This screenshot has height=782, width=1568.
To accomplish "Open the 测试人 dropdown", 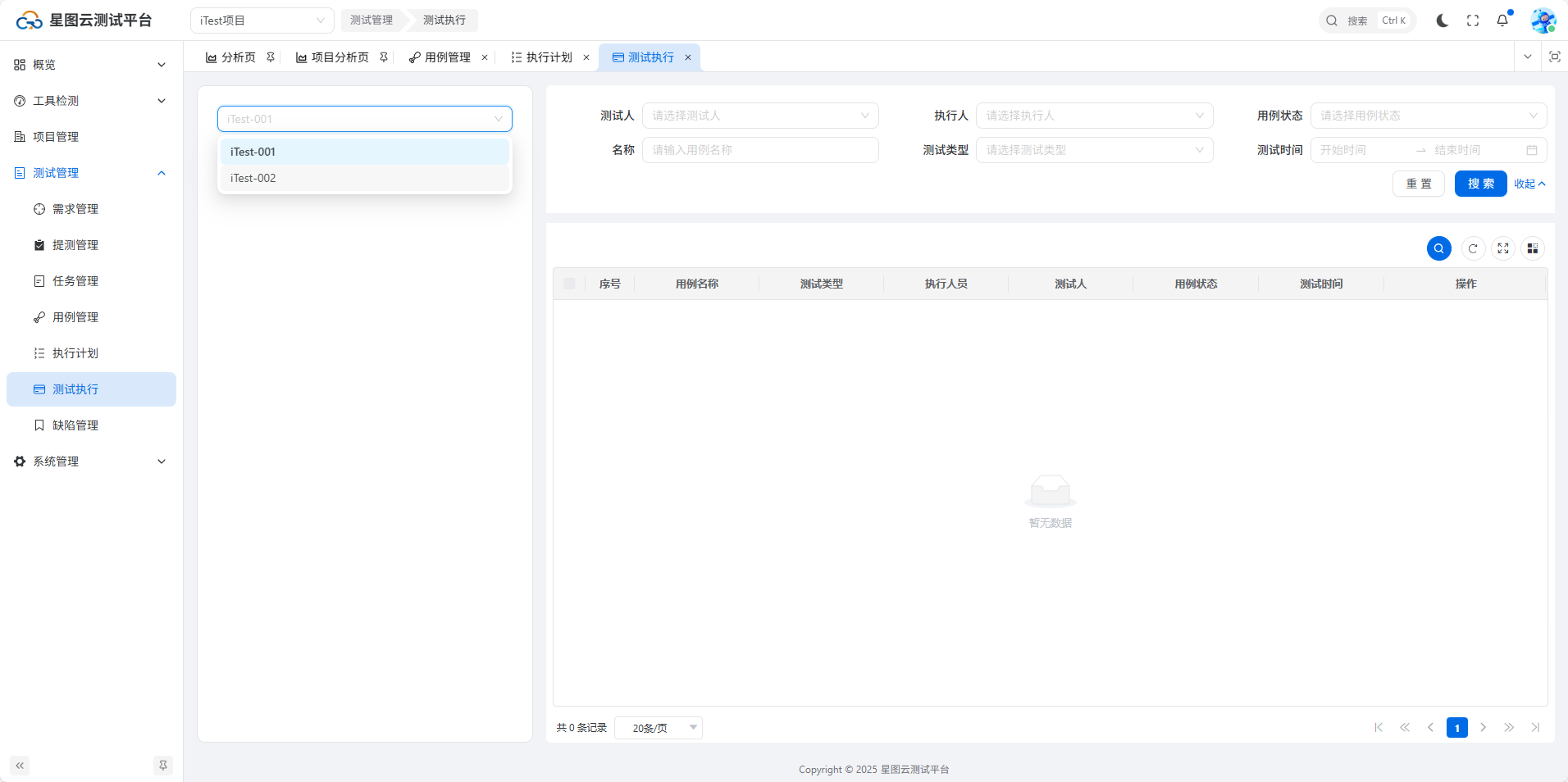I will tap(759, 116).
